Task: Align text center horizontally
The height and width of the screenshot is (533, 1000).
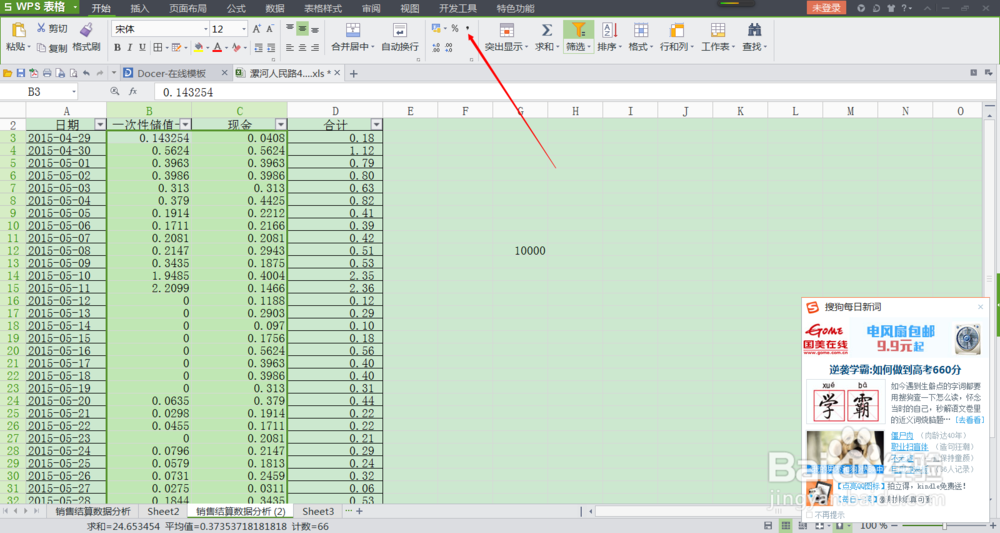Action: [302, 48]
